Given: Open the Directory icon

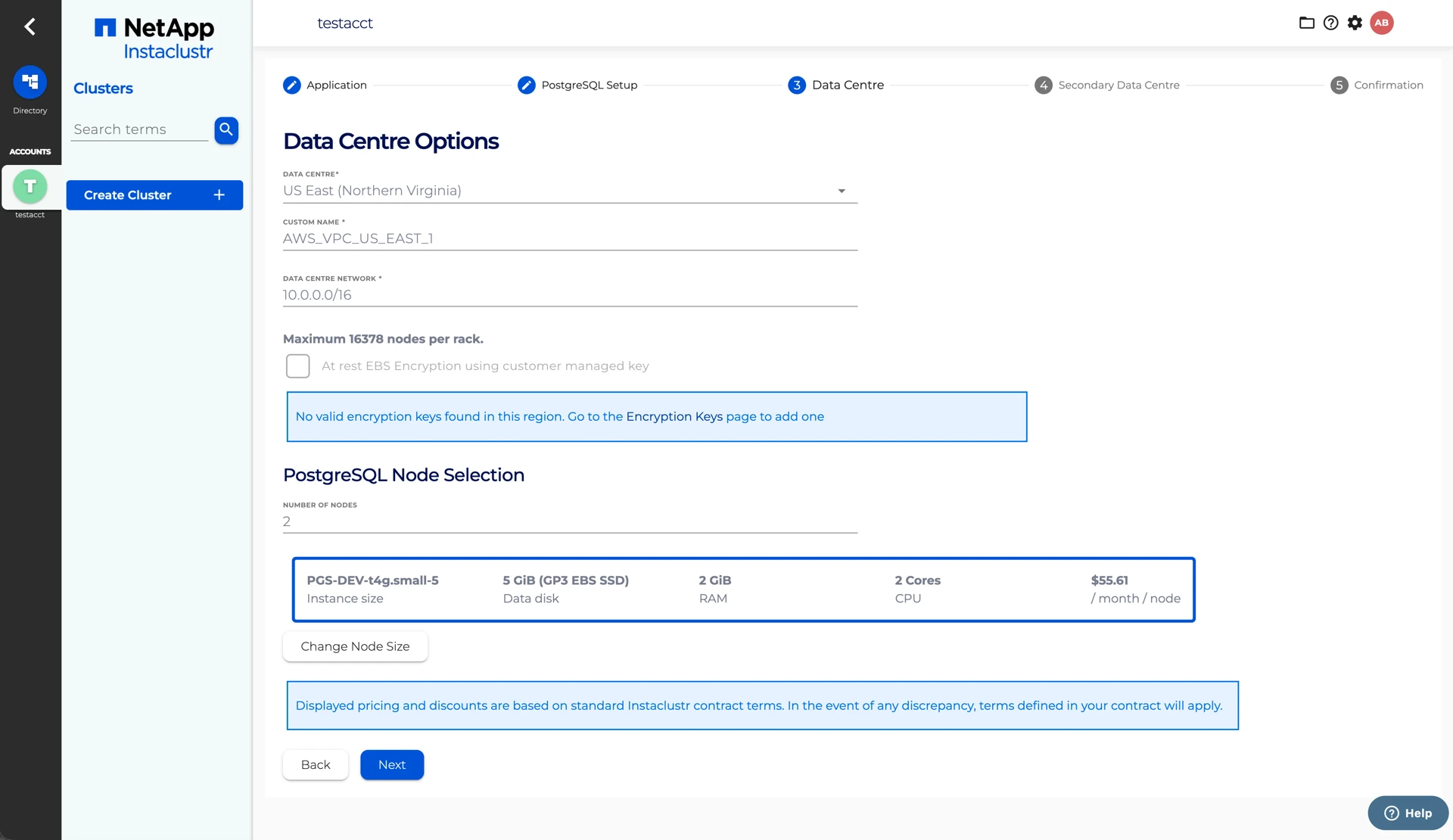Looking at the screenshot, I should pyautogui.click(x=30, y=82).
